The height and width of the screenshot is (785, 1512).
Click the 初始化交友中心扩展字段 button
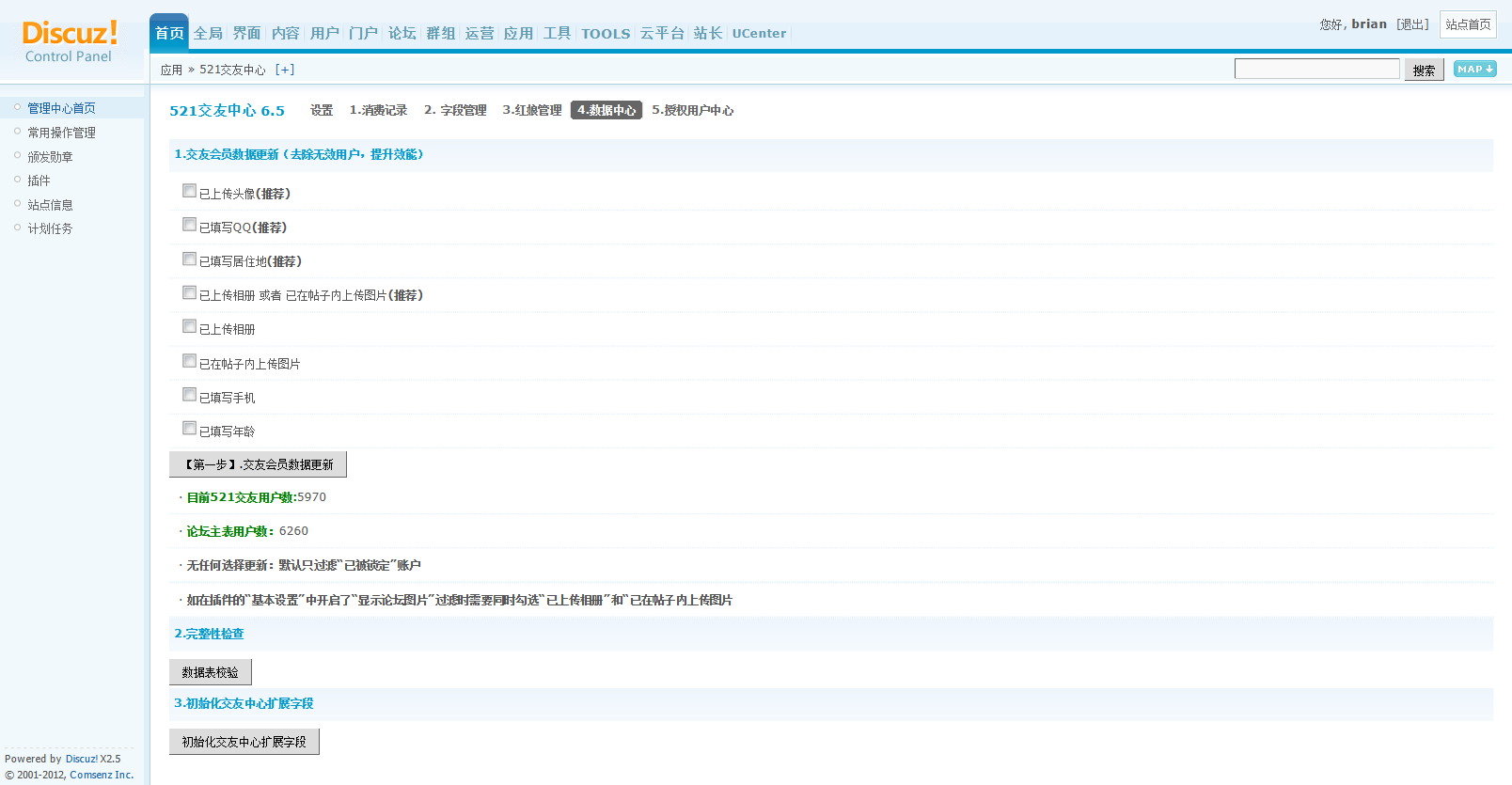[x=244, y=742]
